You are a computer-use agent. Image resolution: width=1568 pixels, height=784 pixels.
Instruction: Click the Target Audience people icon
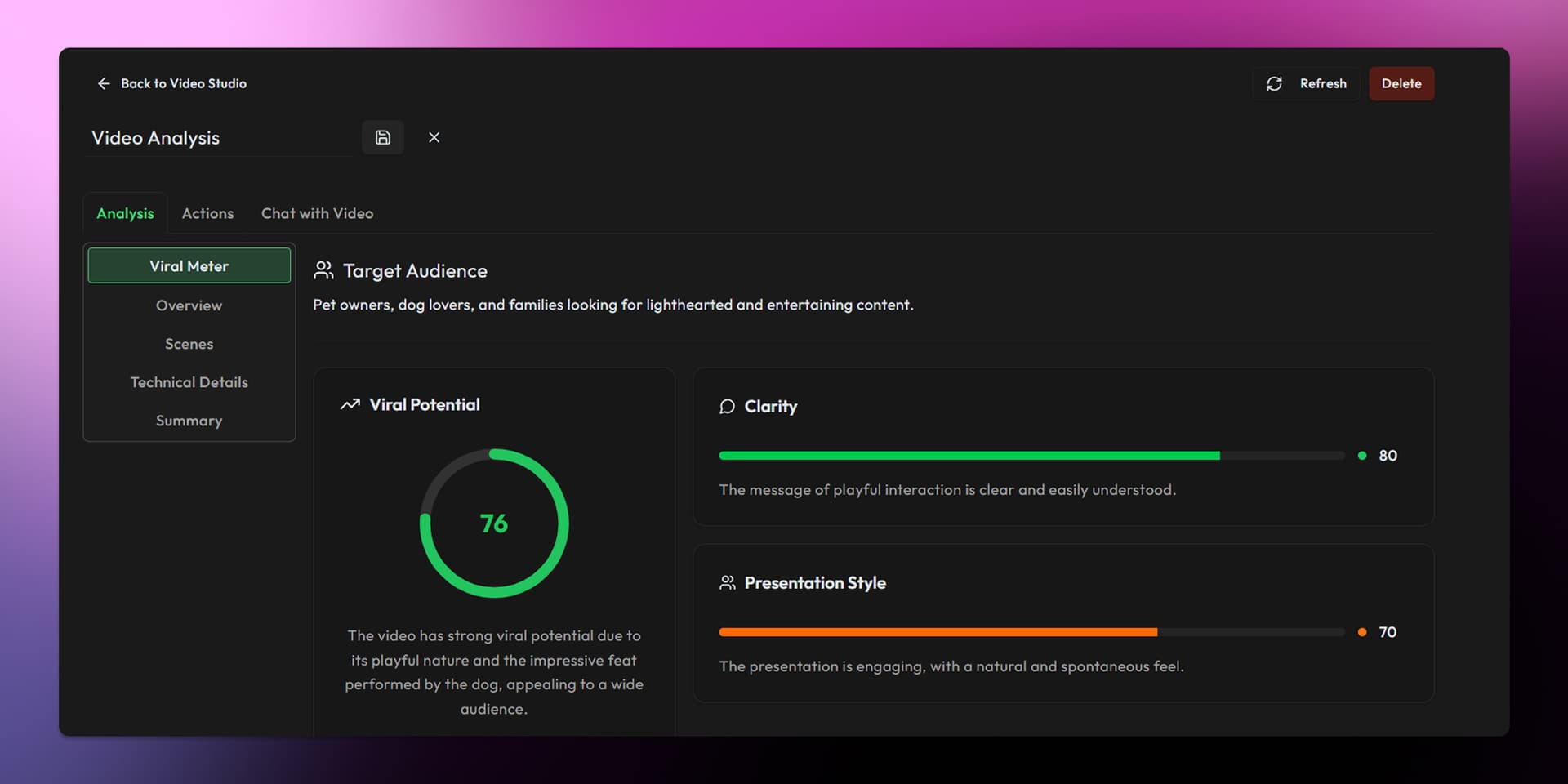click(323, 270)
